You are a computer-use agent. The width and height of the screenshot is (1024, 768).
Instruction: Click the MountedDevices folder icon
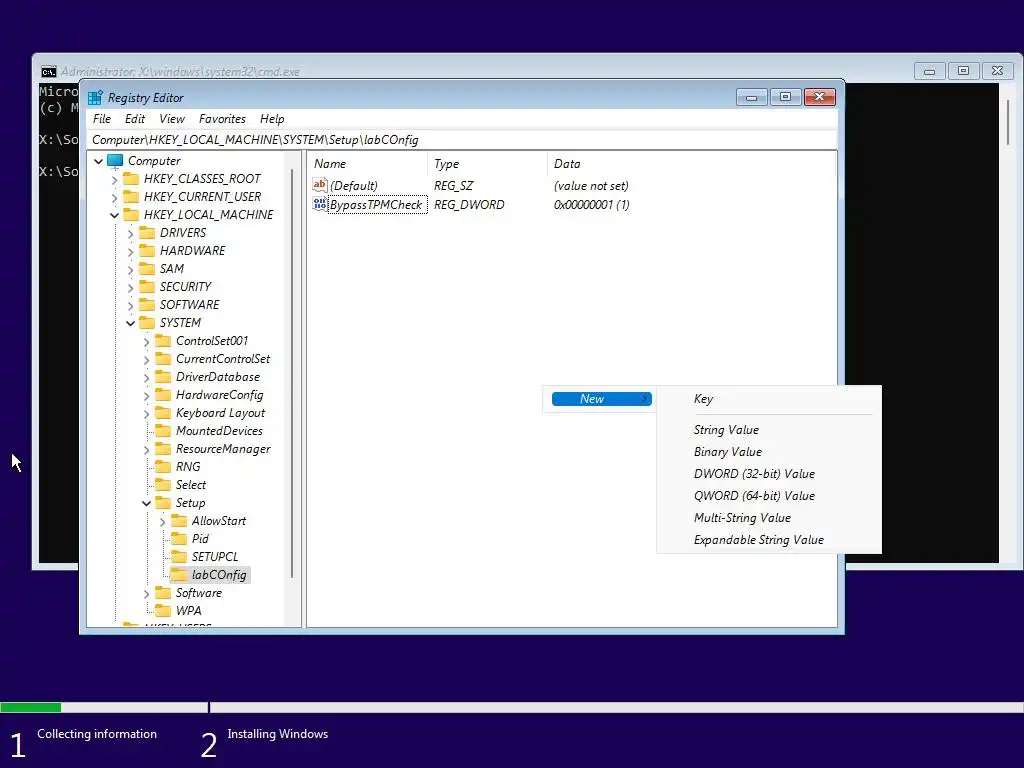pyautogui.click(x=163, y=431)
